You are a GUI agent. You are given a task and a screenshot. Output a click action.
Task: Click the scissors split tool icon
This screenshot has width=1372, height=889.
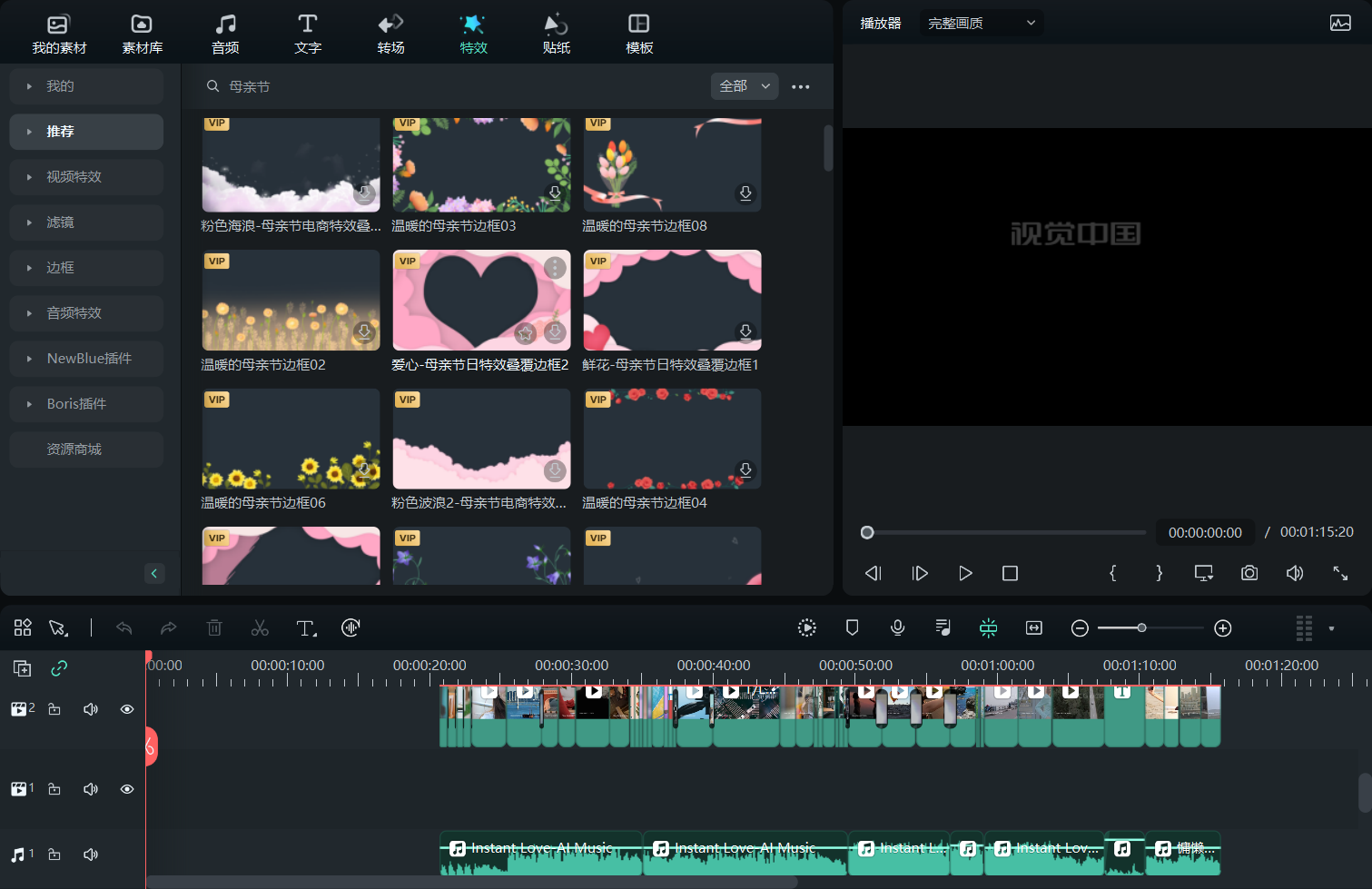(x=260, y=628)
